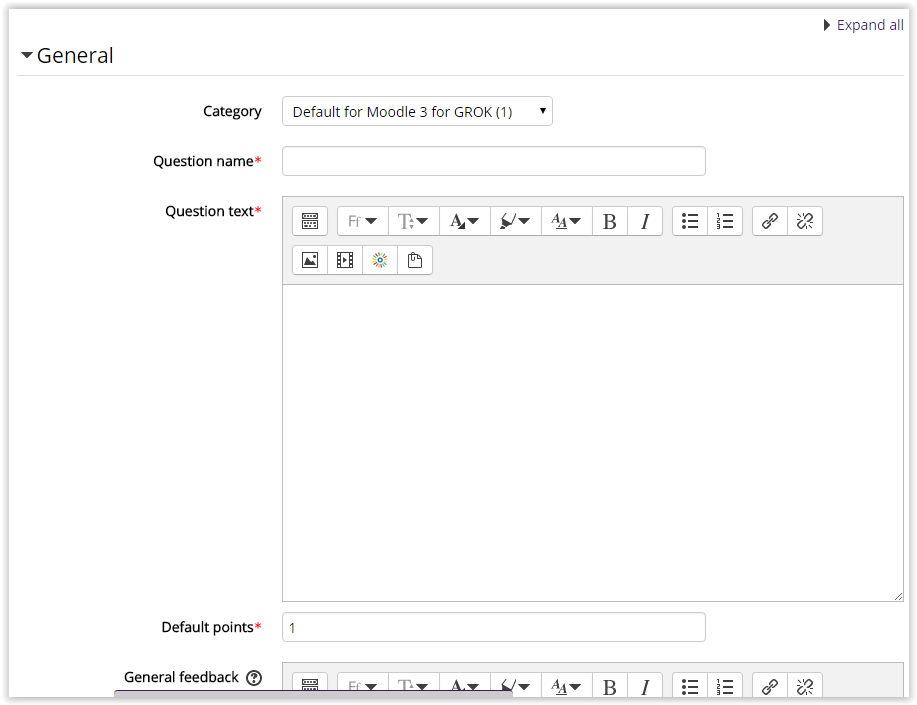The width and height of the screenshot is (917, 705).
Task: Click Unlink icon in General feedback editor
Action: 805,686
